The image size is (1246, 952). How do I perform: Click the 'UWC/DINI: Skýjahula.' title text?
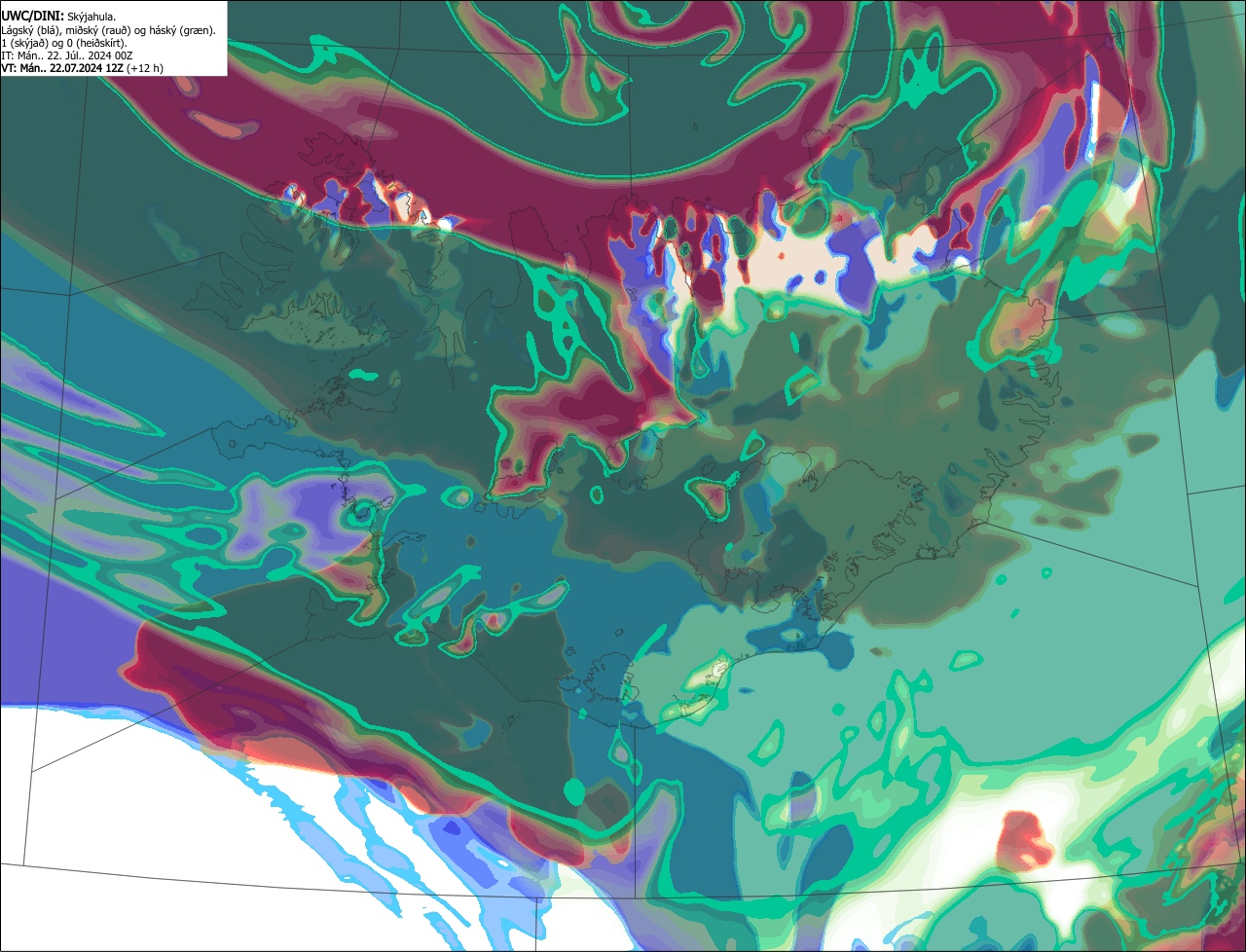click(58, 17)
